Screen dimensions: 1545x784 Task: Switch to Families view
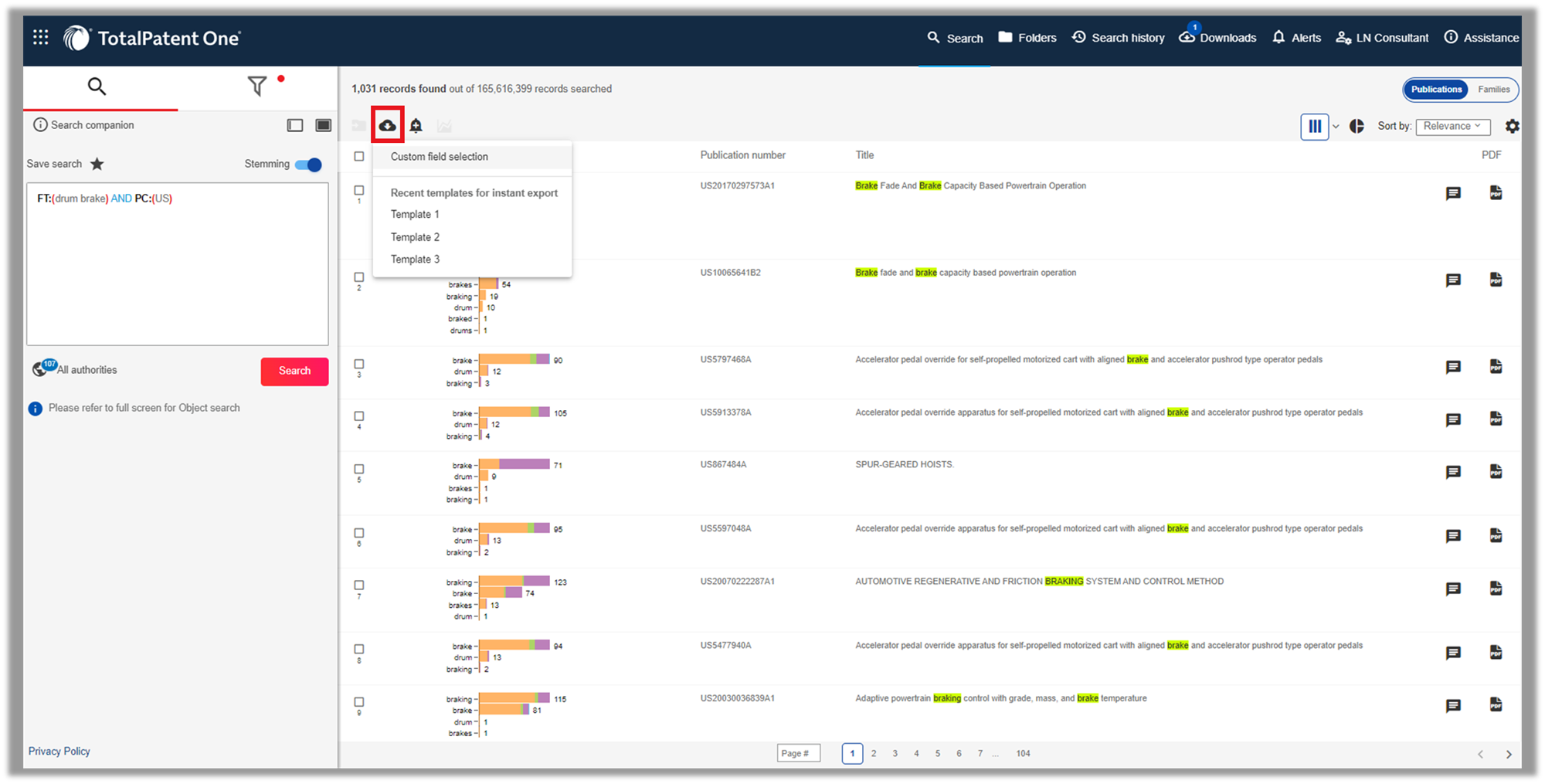[x=1493, y=90]
